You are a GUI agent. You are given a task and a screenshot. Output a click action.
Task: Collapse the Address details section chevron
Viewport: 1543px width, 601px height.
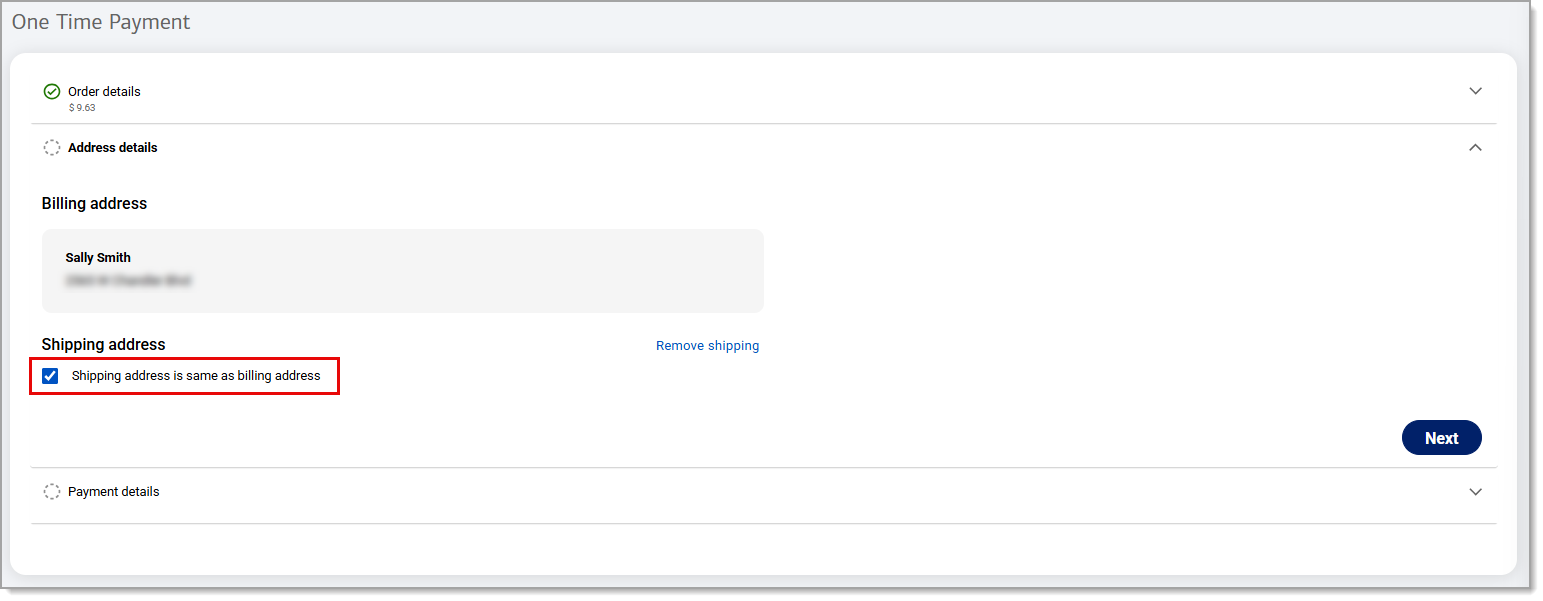tap(1475, 147)
